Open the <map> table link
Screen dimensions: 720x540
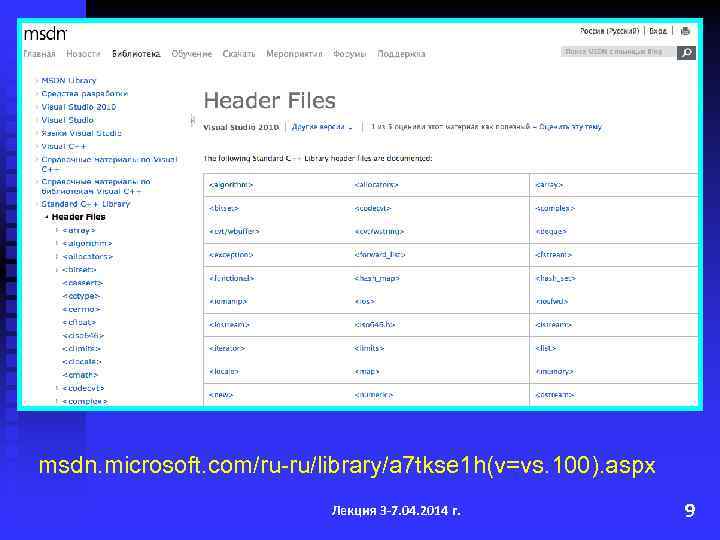[367, 371]
